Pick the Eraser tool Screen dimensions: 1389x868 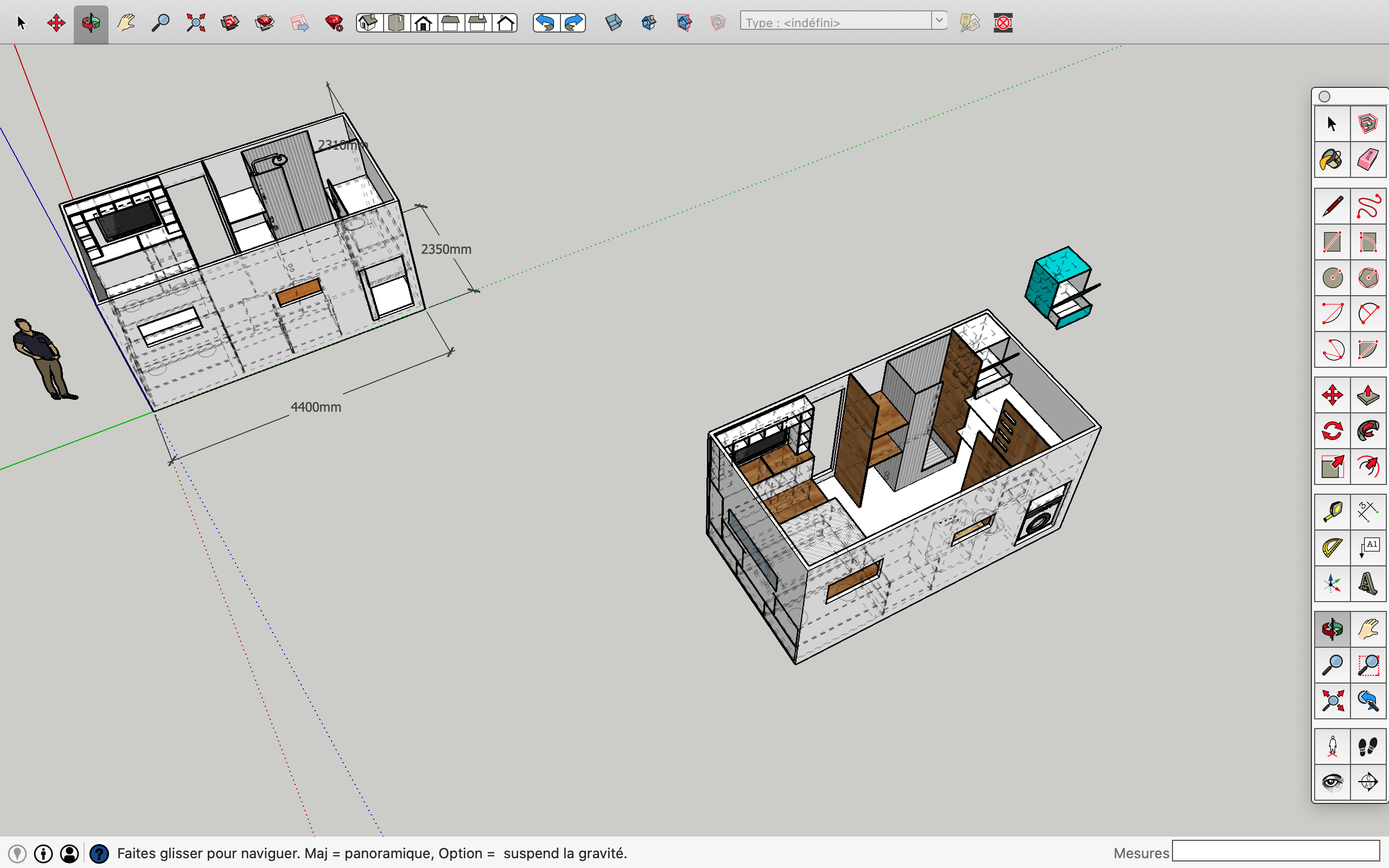tap(1368, 159)
